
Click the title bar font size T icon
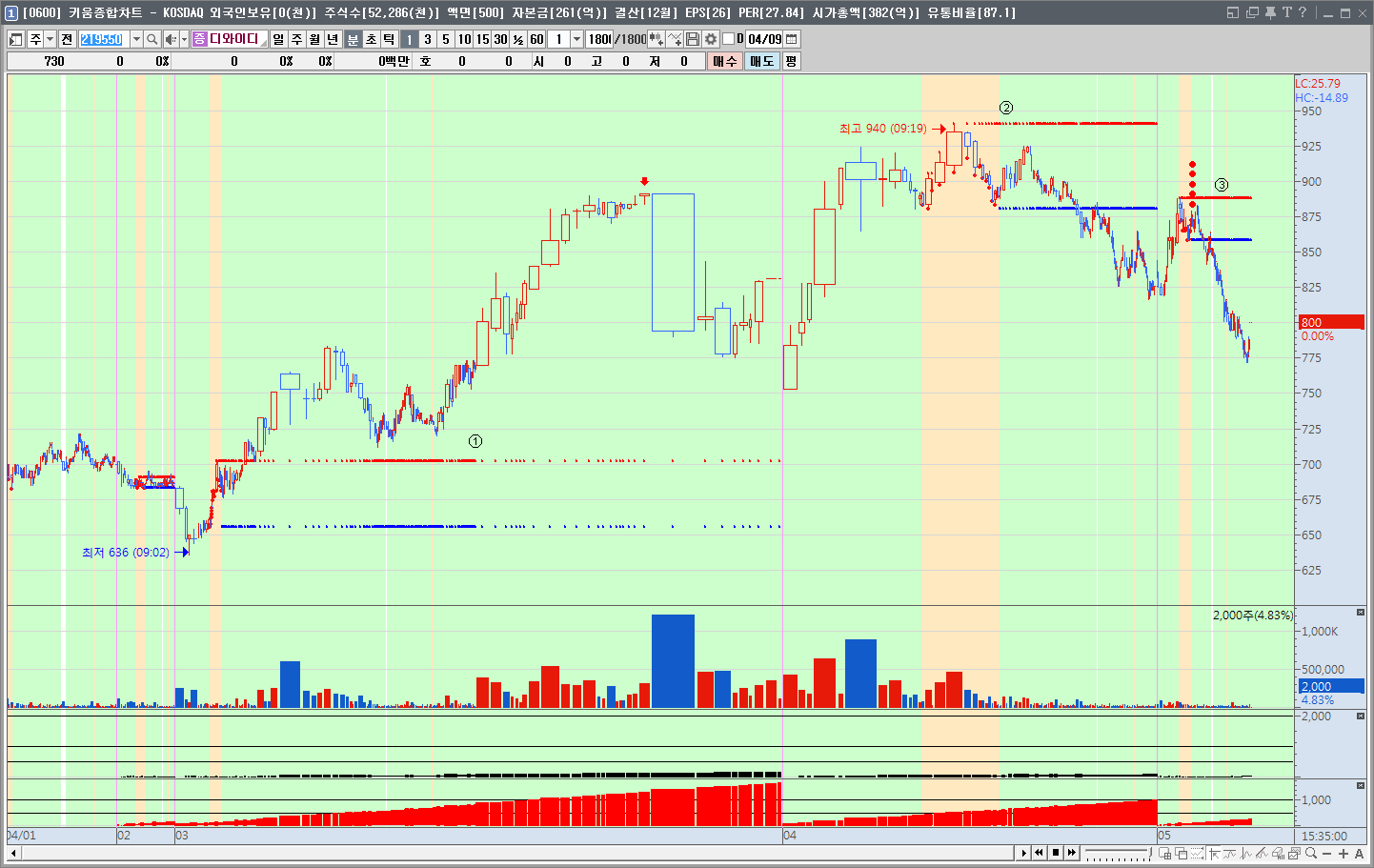1286,12
